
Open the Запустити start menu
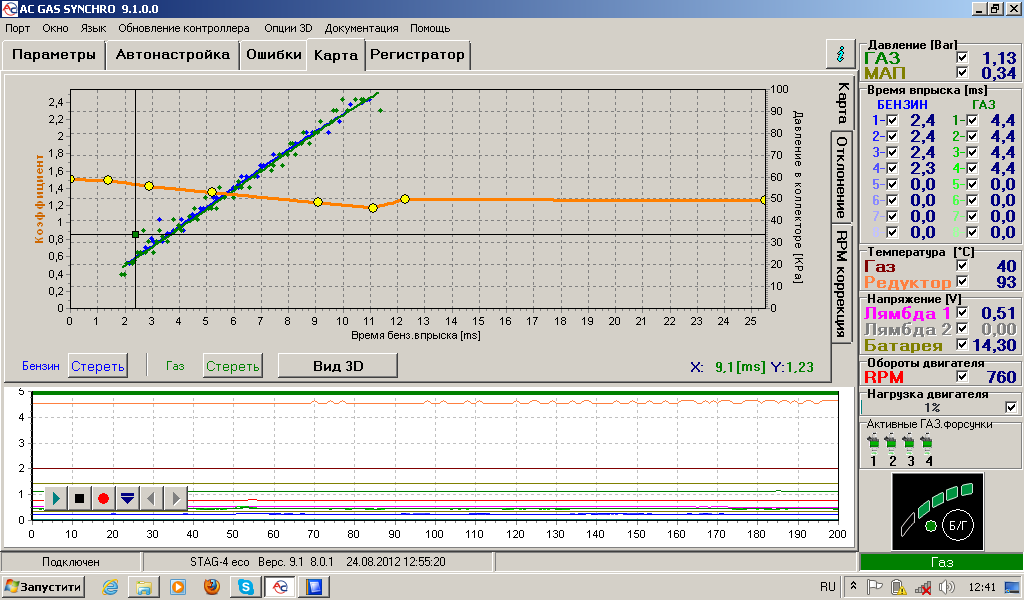coord(43,587)
